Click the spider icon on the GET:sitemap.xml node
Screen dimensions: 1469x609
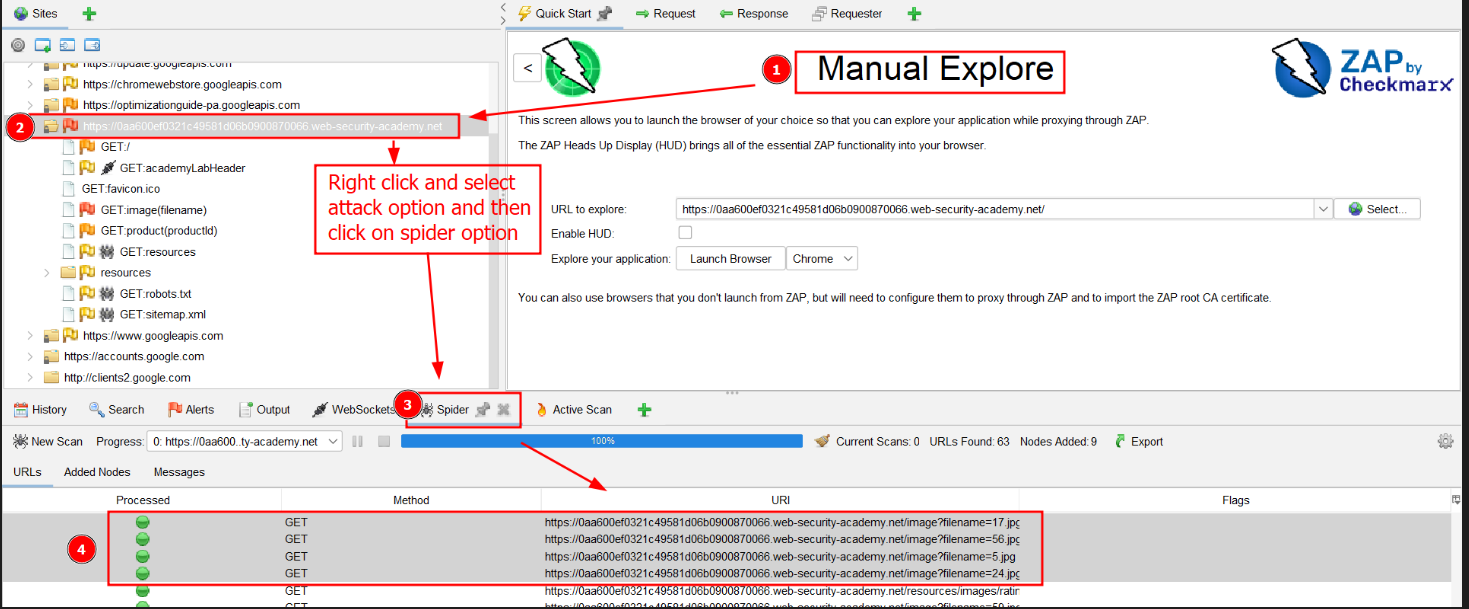point(107,315)
